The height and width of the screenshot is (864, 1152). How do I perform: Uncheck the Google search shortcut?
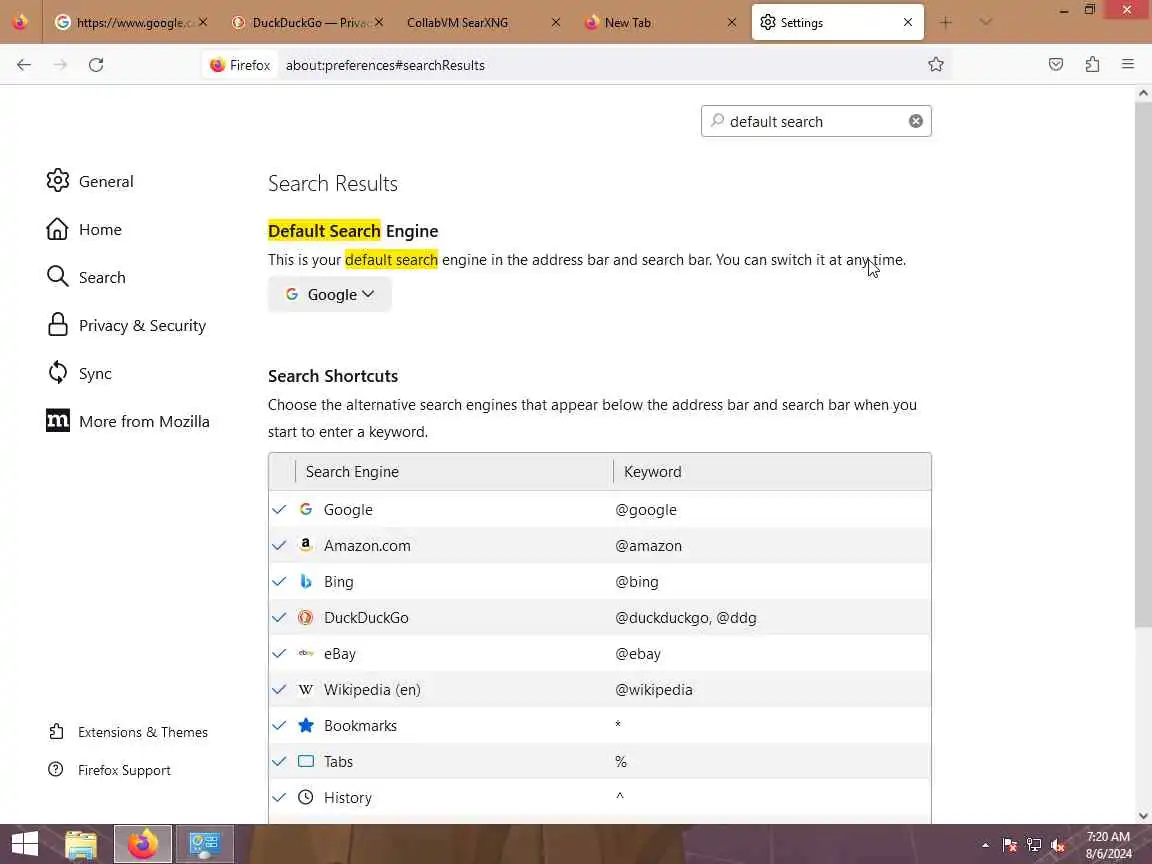click(x=279, y=509)
